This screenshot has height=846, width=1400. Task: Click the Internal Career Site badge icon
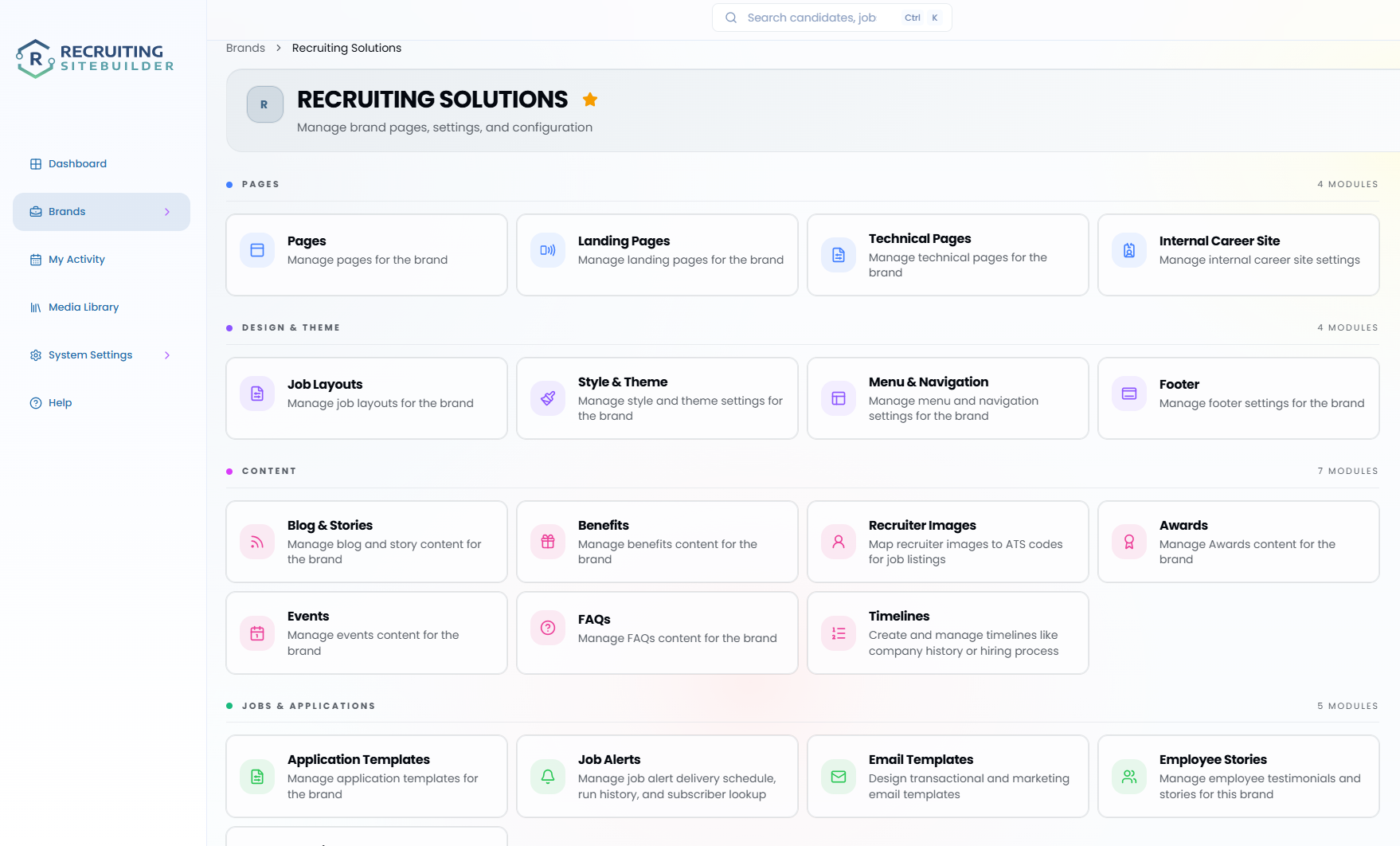[1129, 250]
